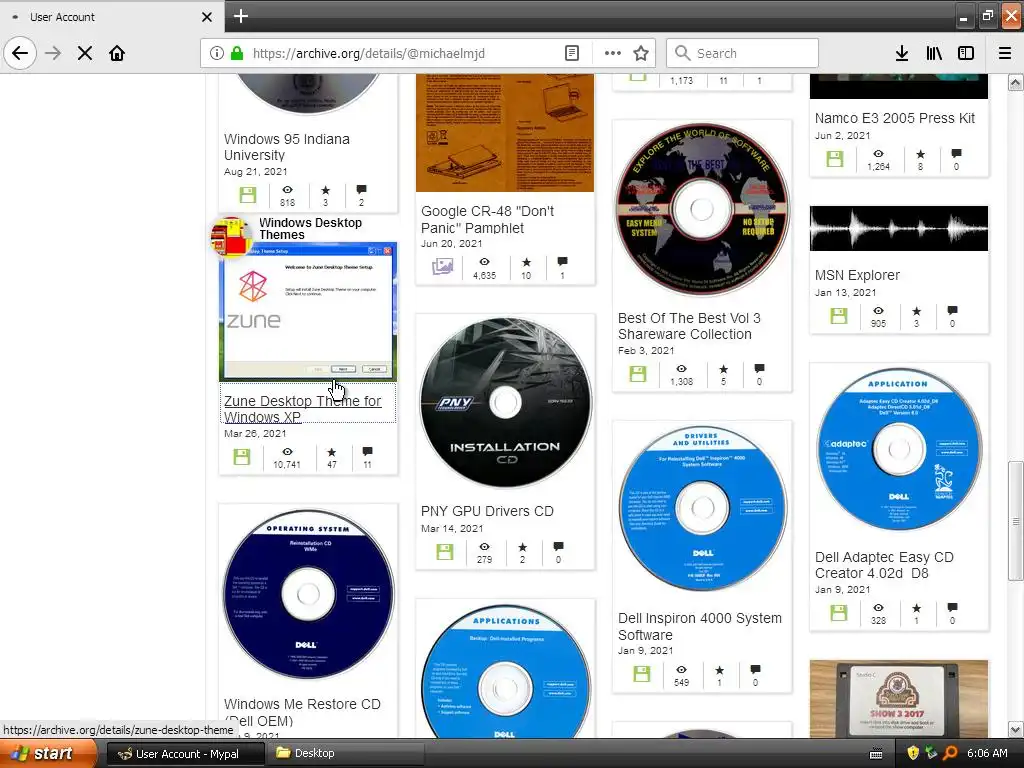
Task: Click the Dell Inspiron blue disc image
Action: [702, 509]
